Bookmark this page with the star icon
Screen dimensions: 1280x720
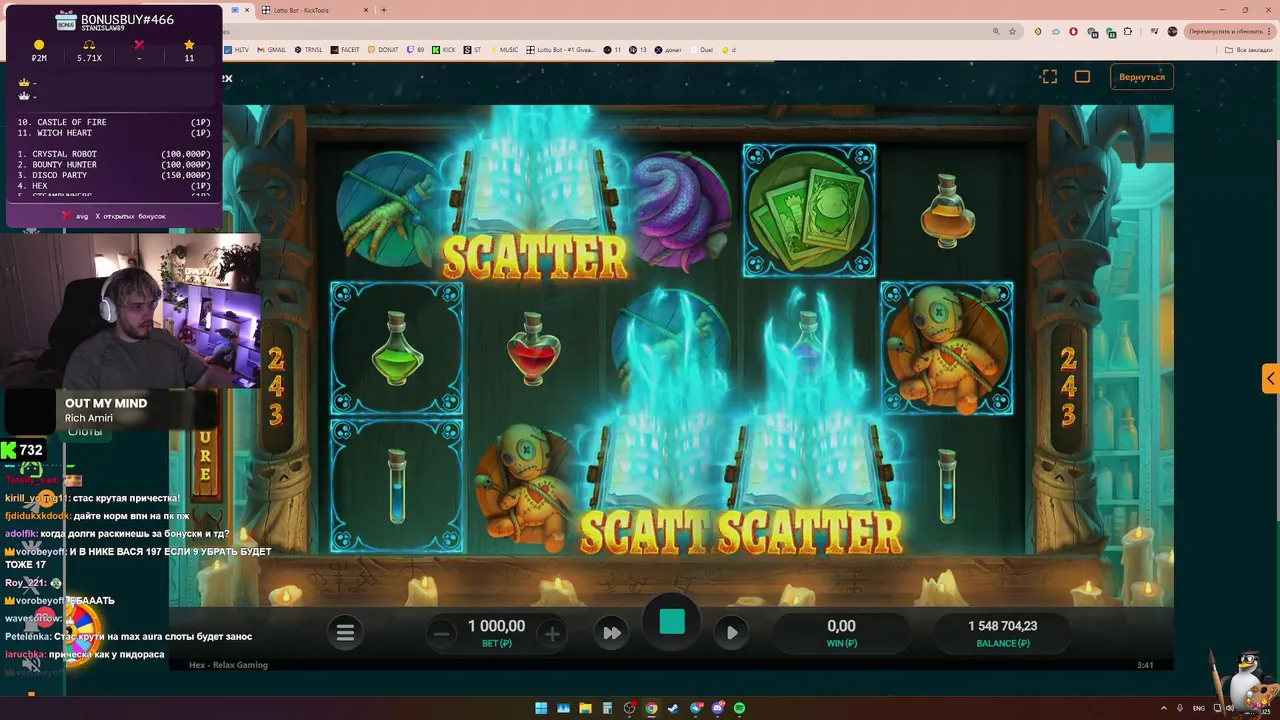click(x=1012, y=31)
